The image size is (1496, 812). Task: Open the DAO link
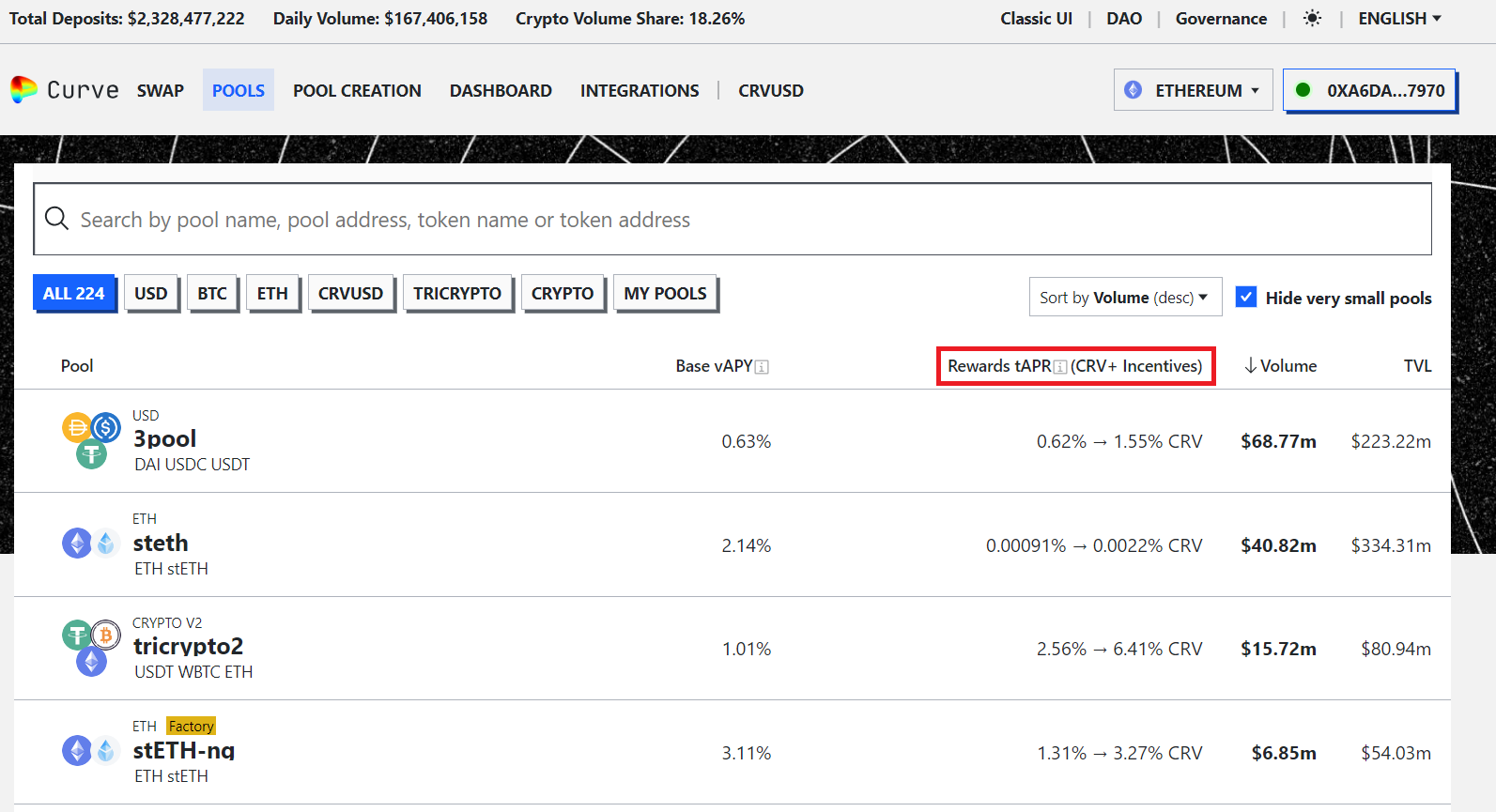click(1124, 19)
